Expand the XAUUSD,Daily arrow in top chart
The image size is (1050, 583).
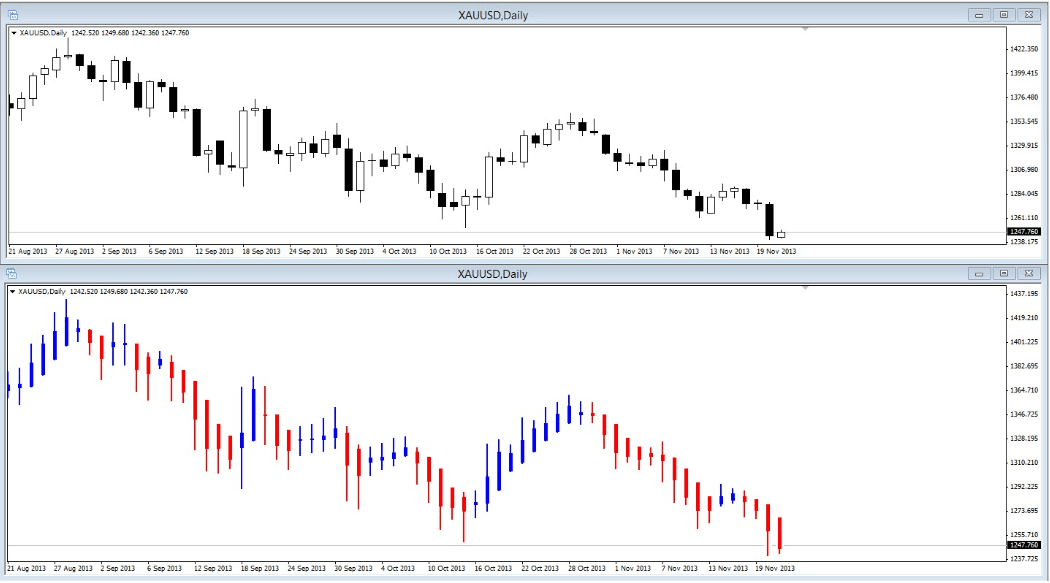[x=13, y=33]
